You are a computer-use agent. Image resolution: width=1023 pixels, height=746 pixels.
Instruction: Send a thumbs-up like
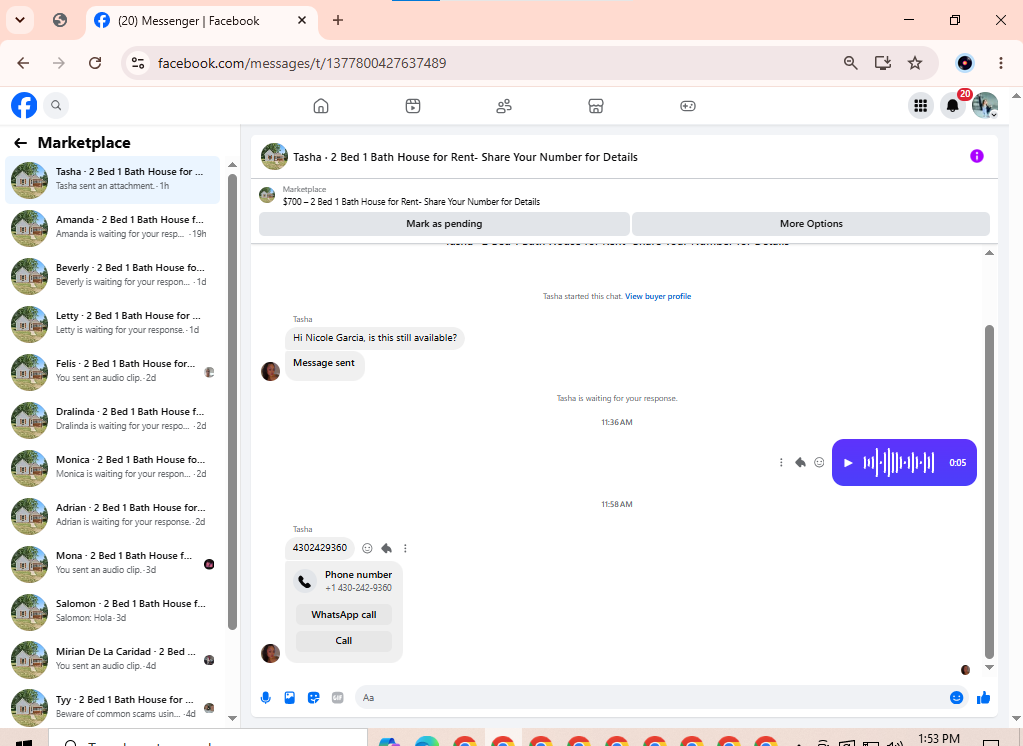point(983,698)
